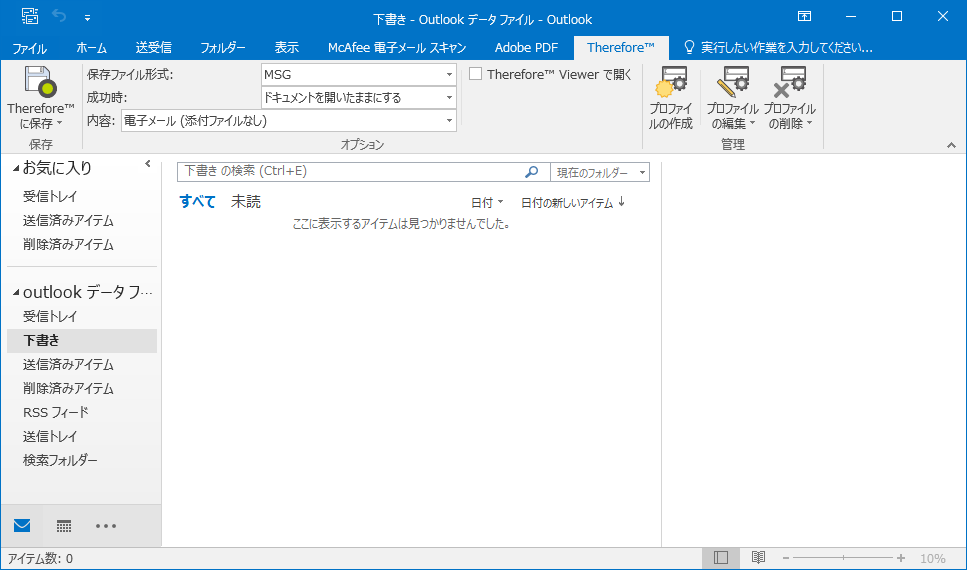Click the ribbon display options icon
The height and width of the screenshot is (570, 967).
804,17
